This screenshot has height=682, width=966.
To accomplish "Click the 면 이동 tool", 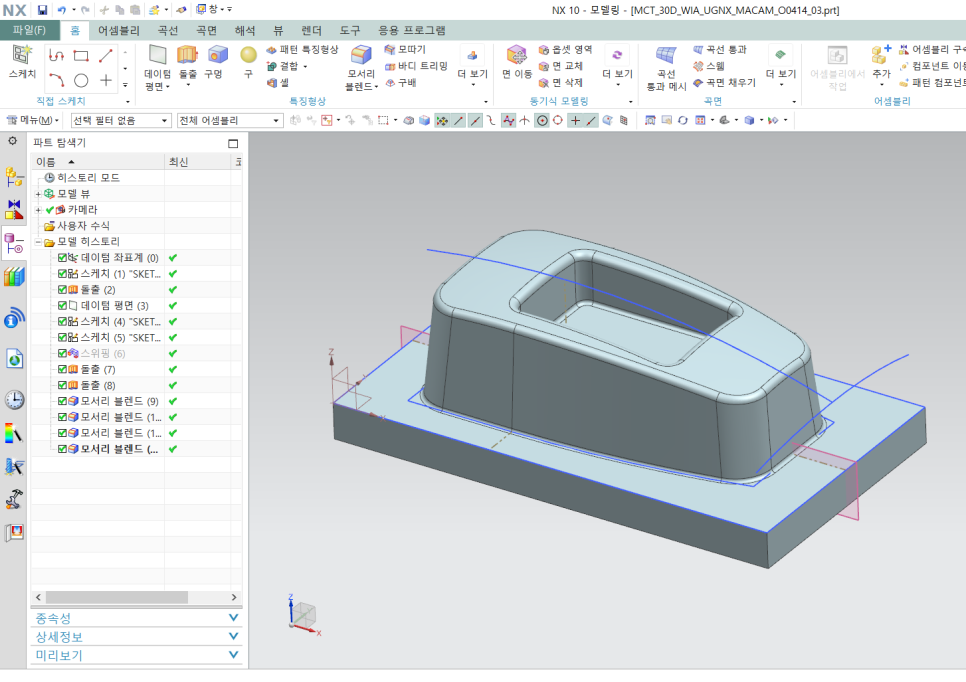I will tap(517, 62).
